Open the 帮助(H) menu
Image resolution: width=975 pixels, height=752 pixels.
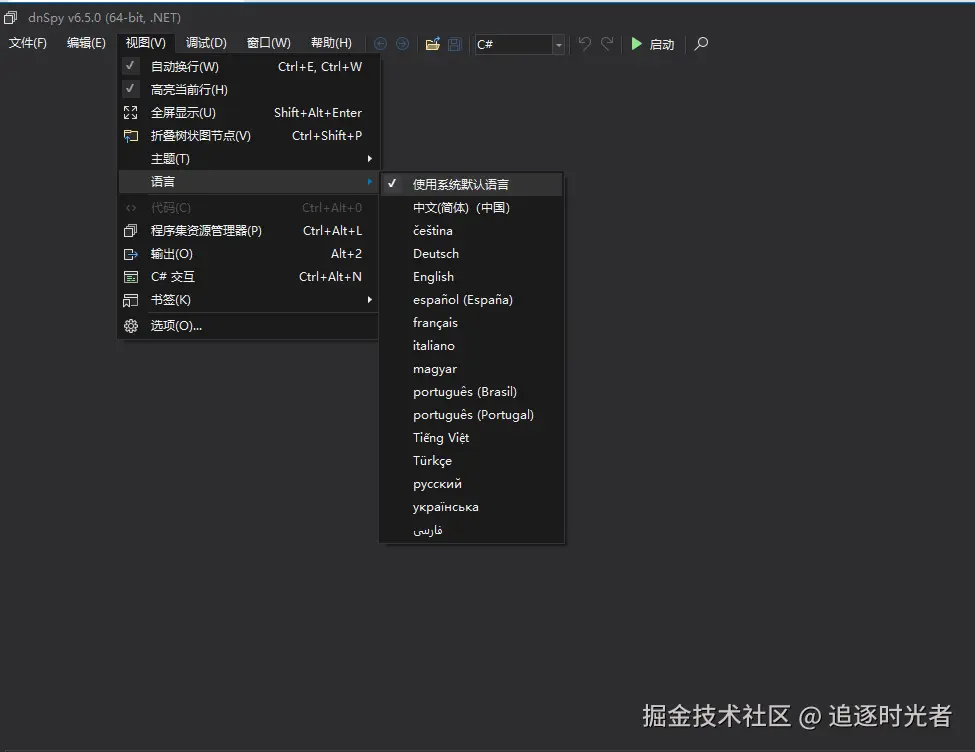click(x=331, y=43)
